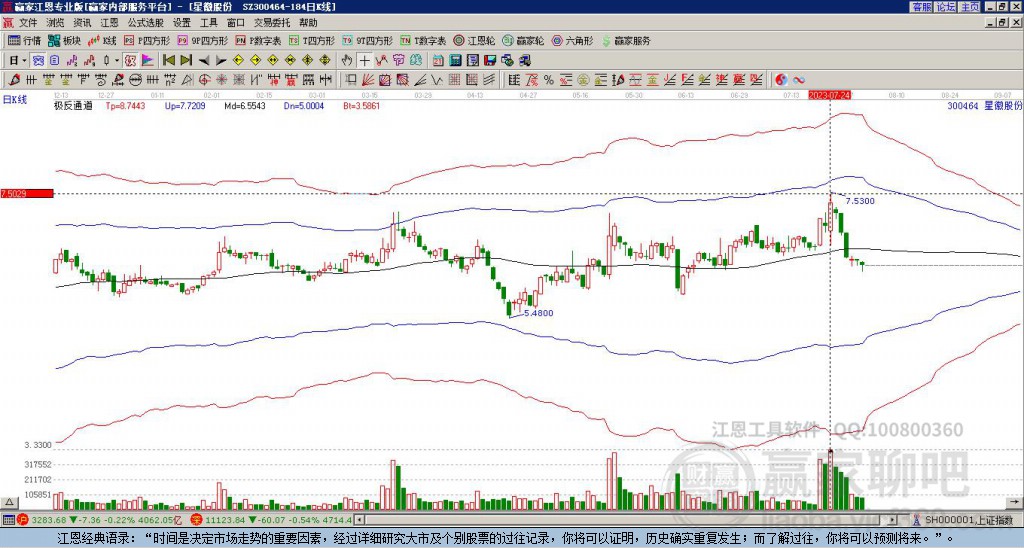The width and height of the screenshot is (1024, 548).
Task: Select the hand pan tool
Action: [x=347, y=61]
